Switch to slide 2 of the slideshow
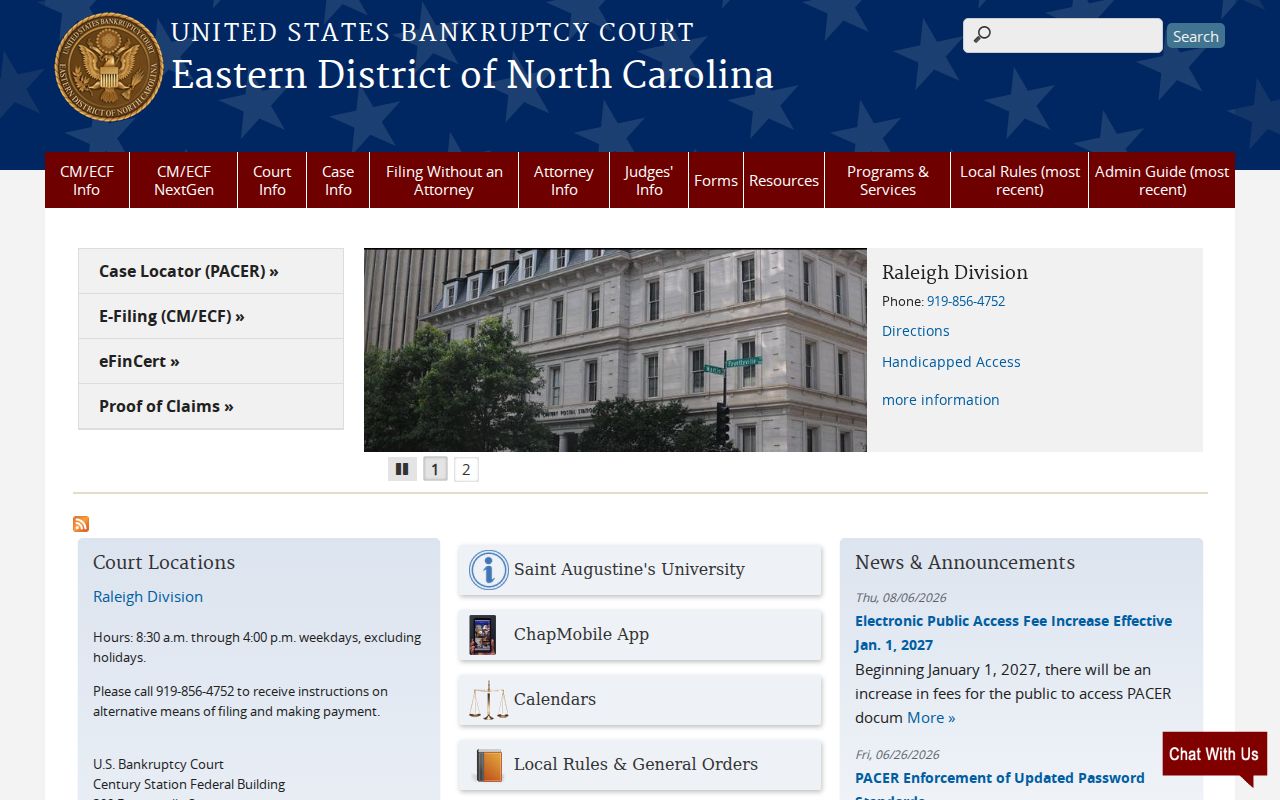The width and height of the screenshot is (1280, 800). (466, 469)
